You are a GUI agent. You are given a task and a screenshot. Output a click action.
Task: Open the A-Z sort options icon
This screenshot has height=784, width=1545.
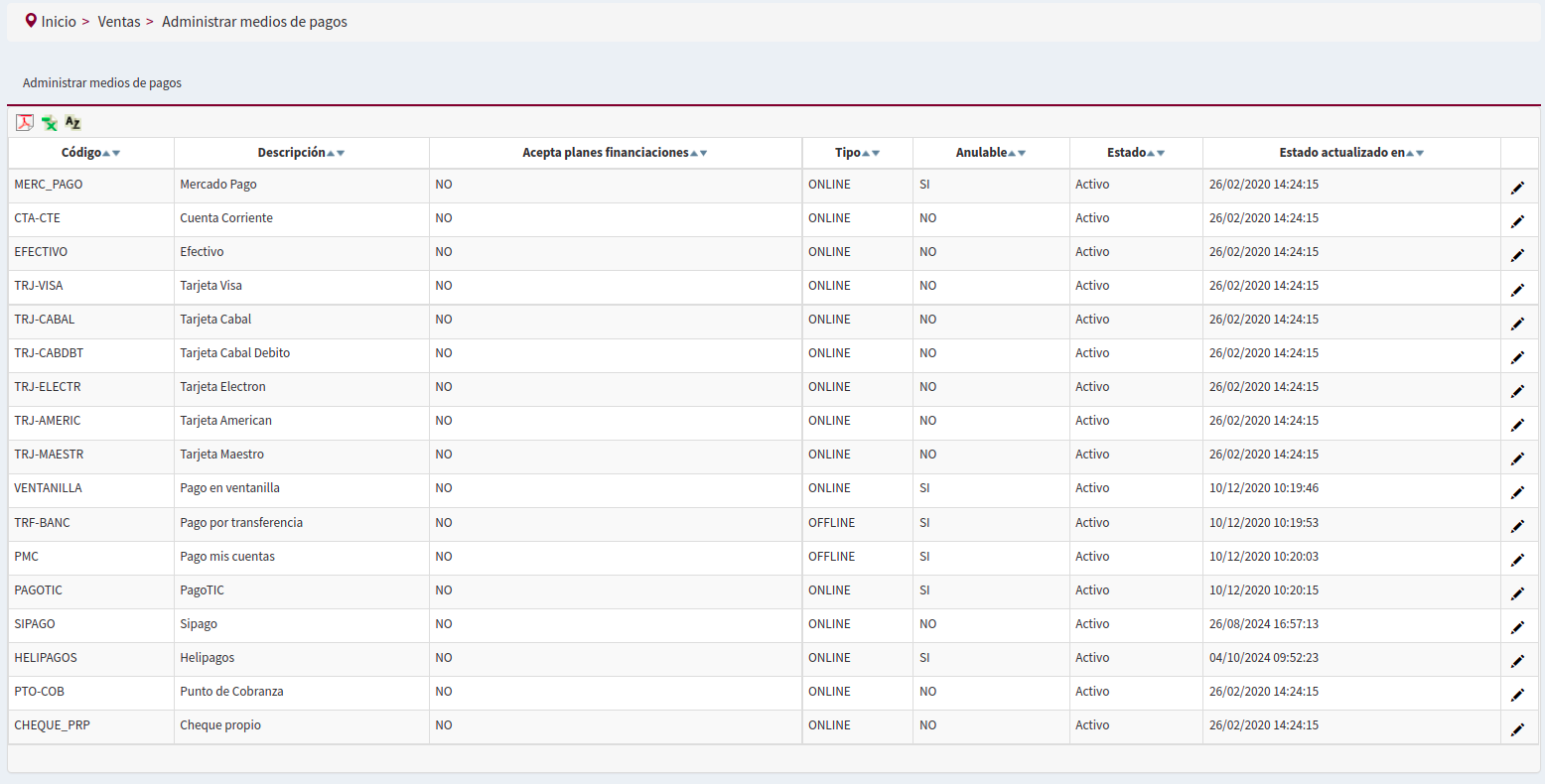click(x=72, y=122)
